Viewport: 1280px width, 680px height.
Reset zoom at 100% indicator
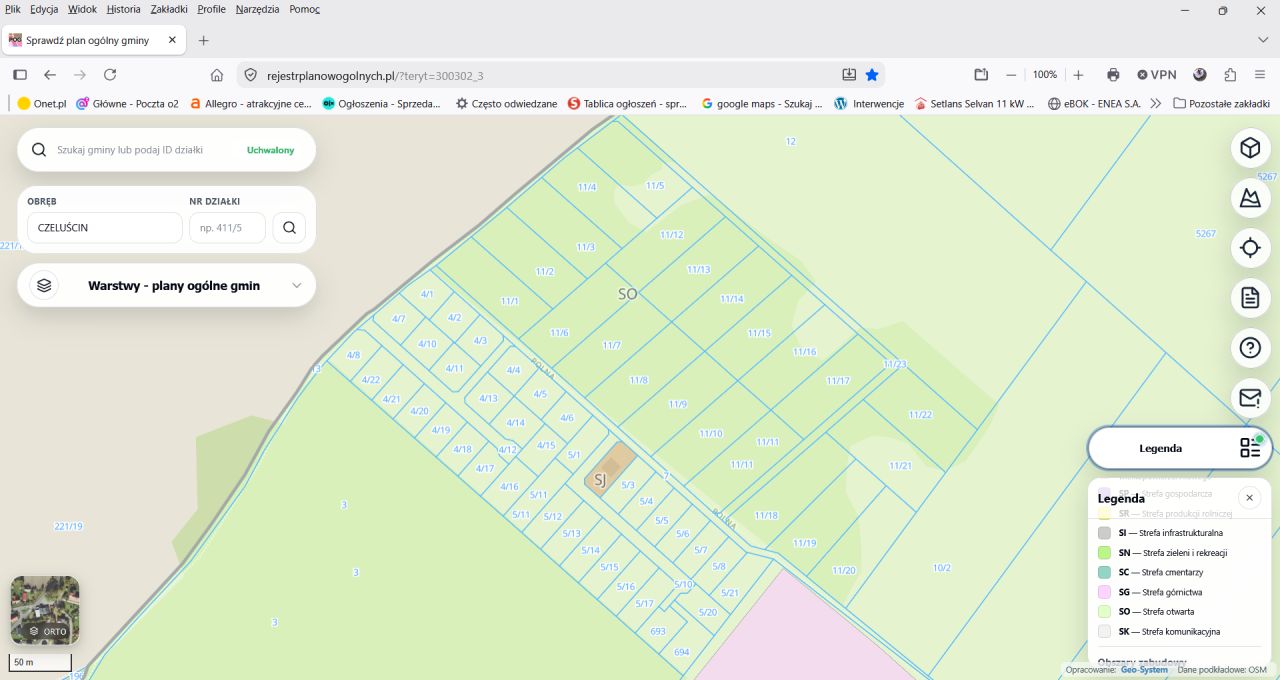[1045, 75]
